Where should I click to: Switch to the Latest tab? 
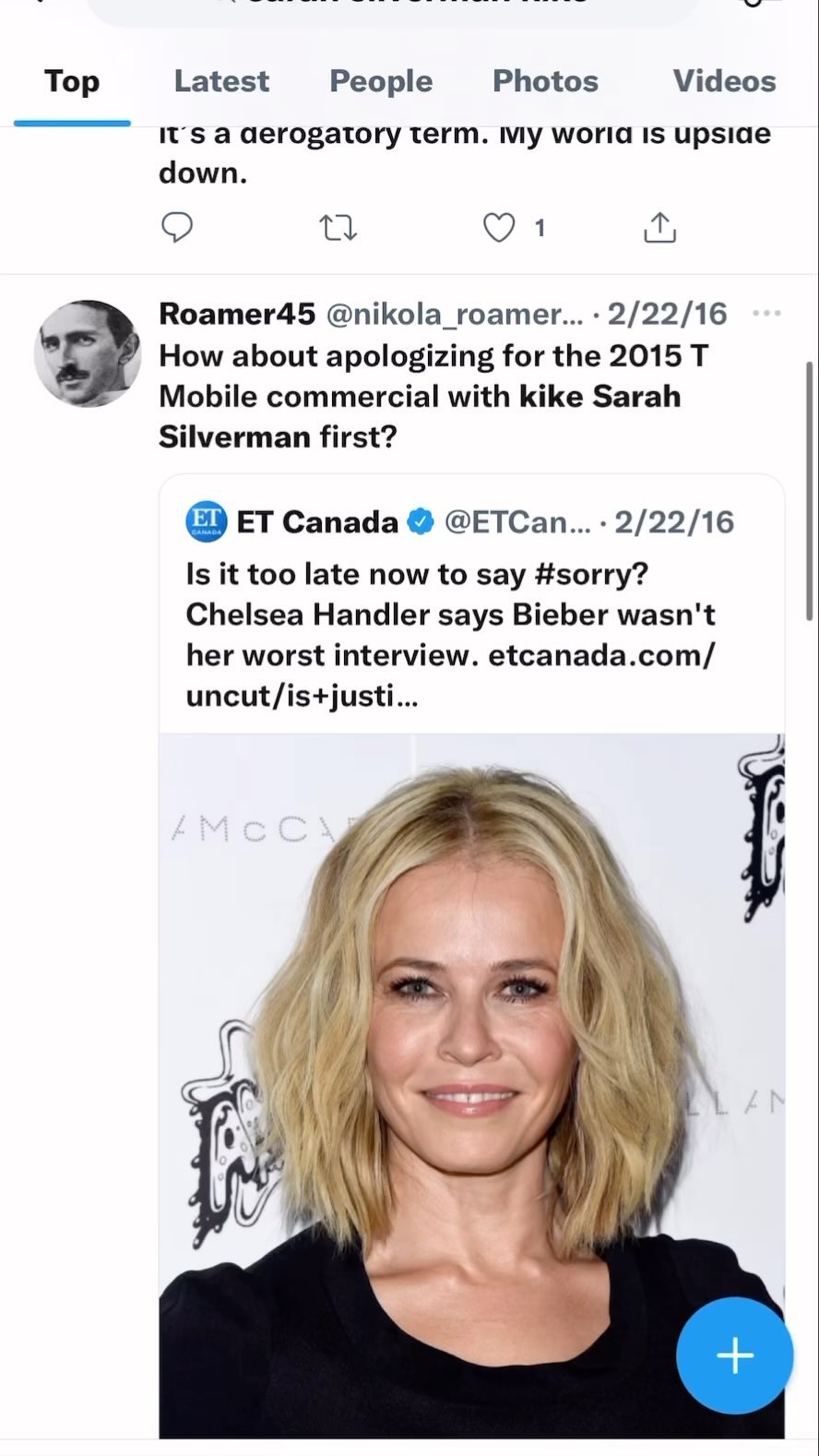(x=221, y=81)
